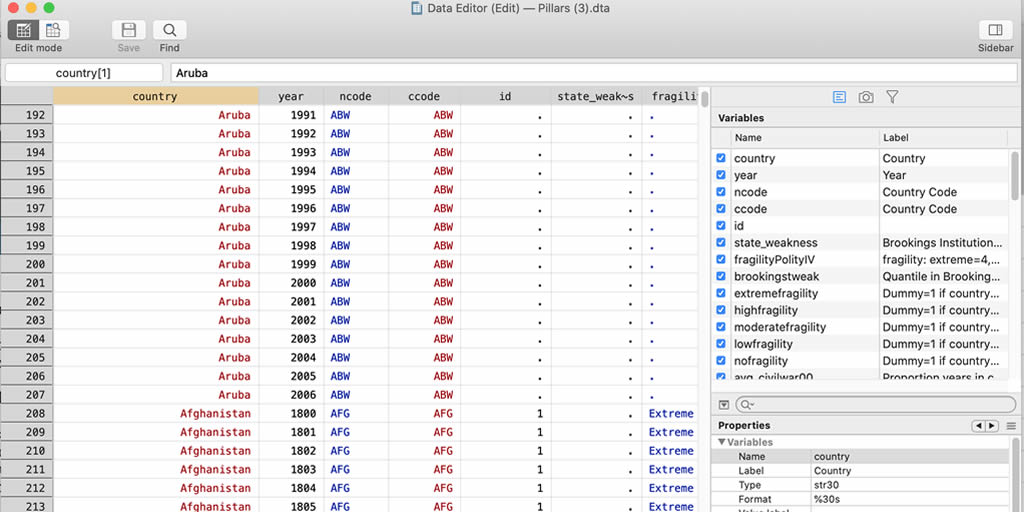Select row number 192 header

[x=27, y=115]
